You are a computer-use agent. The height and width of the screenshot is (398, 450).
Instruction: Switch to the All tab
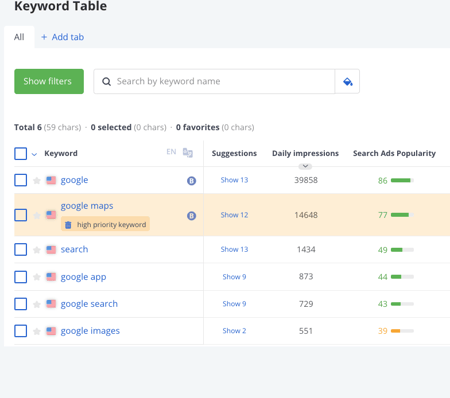click(19, 37)
